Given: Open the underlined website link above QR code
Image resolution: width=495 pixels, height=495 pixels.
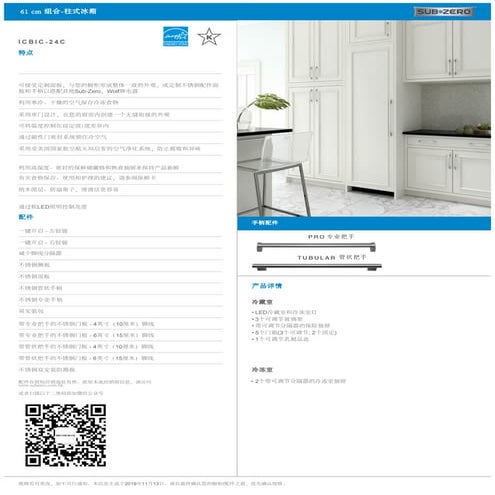Looking at the screenshot, I should [40, 385].
